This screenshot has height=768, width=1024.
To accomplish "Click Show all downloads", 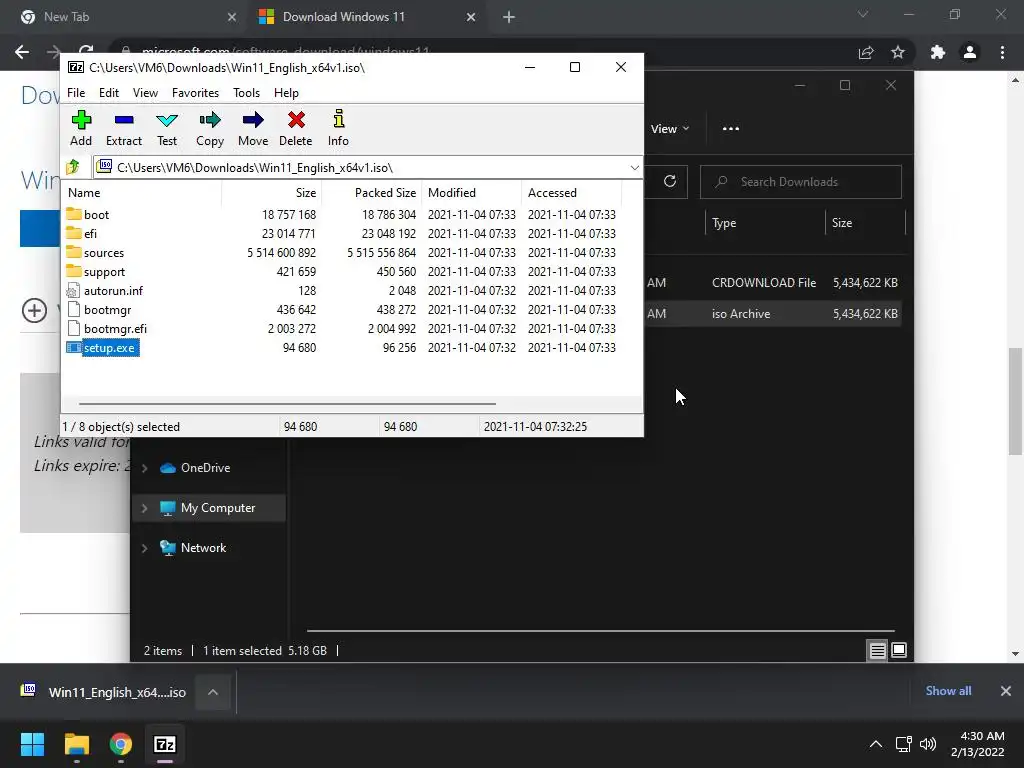I will pos(948,691).
